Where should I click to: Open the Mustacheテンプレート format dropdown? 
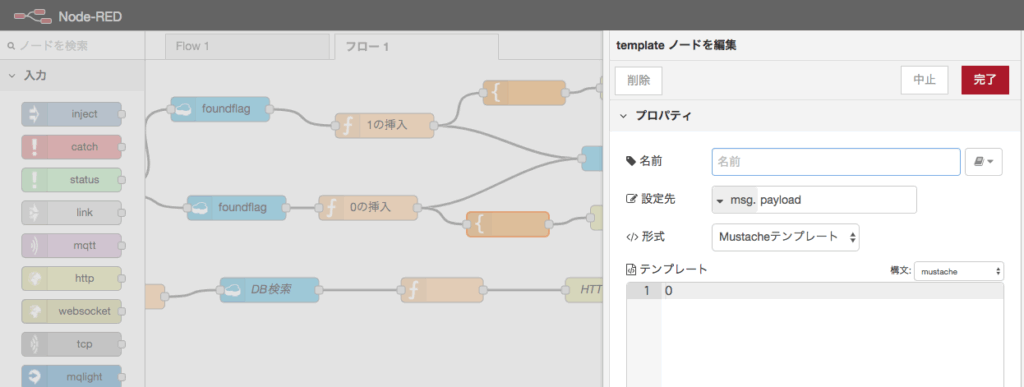click(x=786, y=238)
